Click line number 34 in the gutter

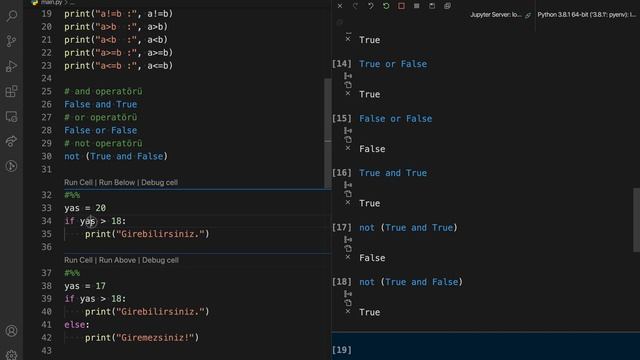47,221
